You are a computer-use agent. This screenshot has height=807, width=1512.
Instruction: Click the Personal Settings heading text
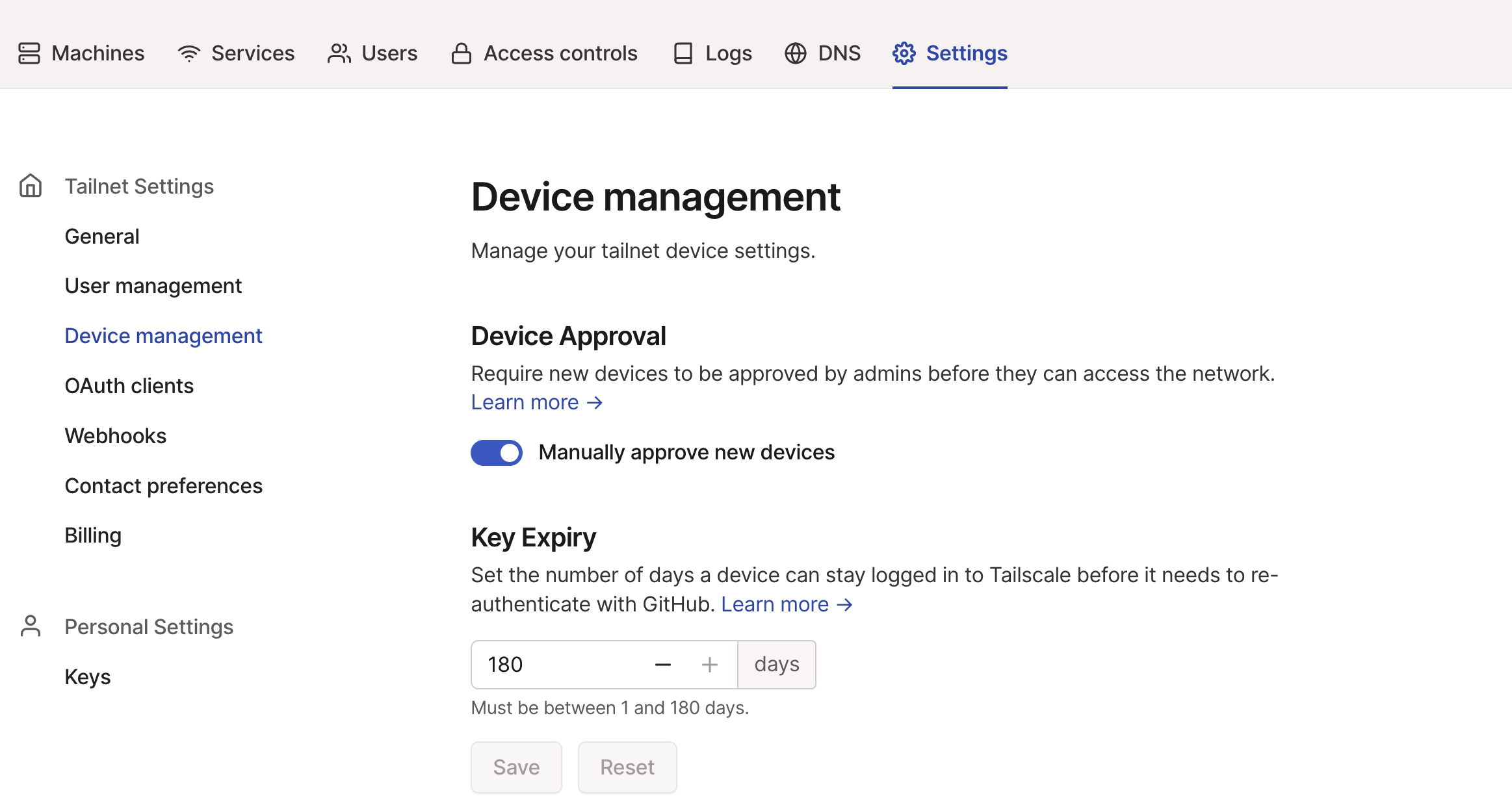pyautogui.click(x=149, y=627)
